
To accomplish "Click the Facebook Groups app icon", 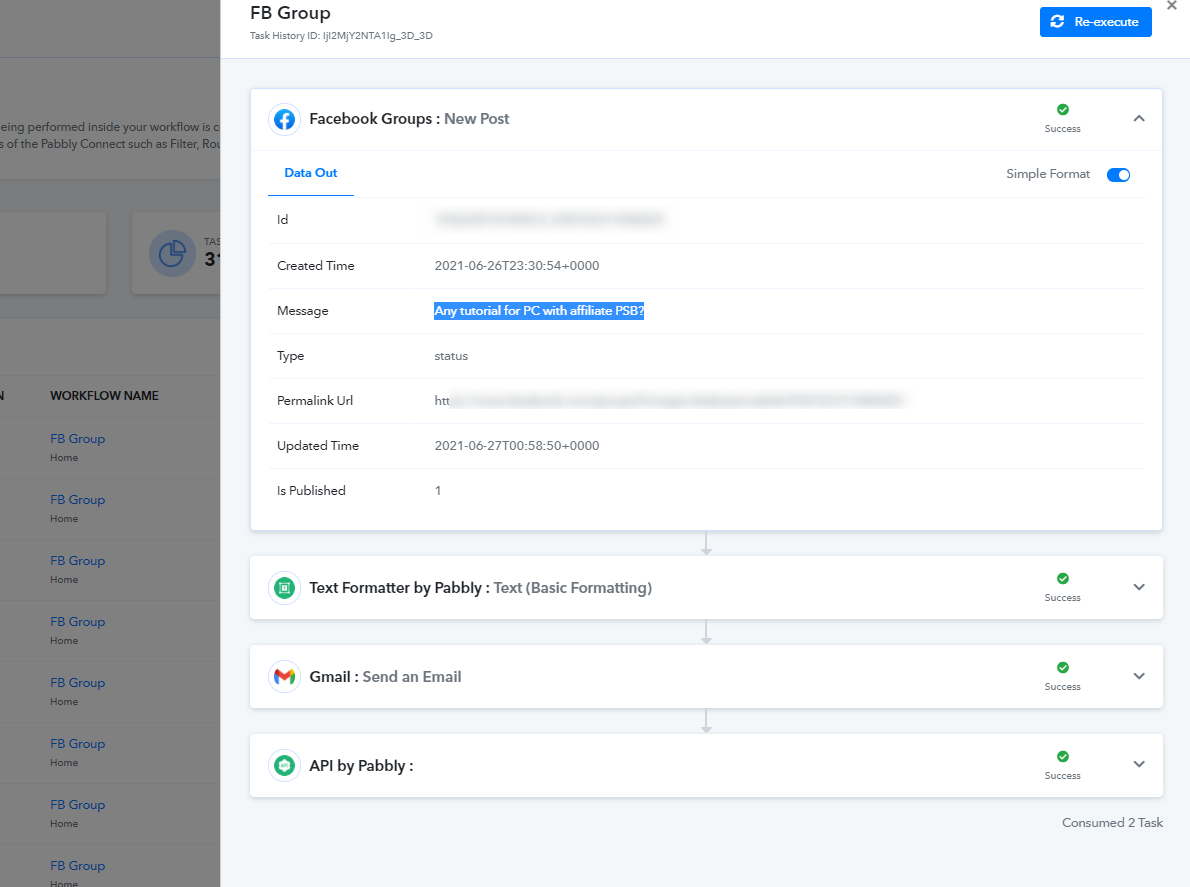I will [285, 119].
